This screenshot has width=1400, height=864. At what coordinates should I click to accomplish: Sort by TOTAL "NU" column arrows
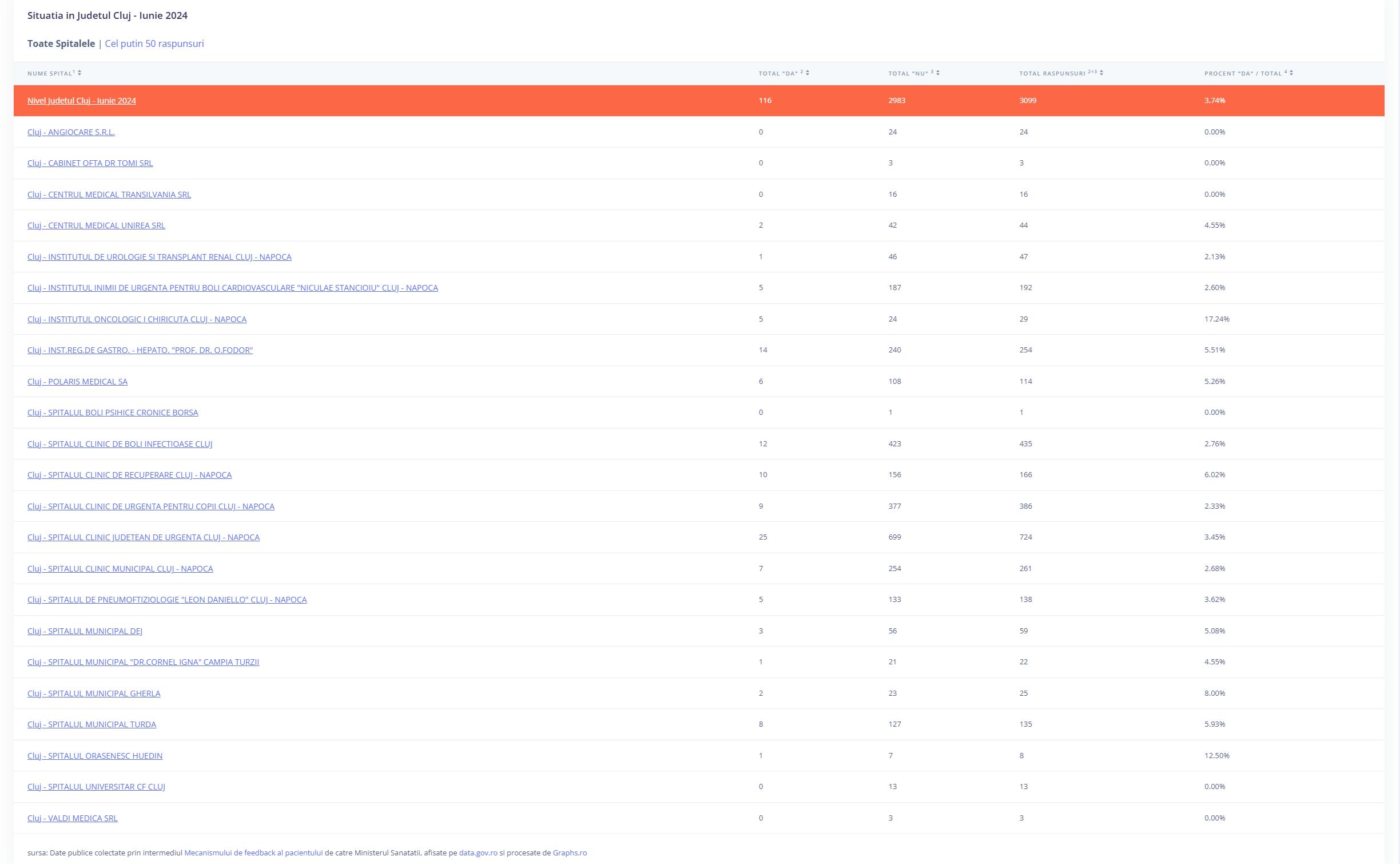[x=938, y=73]
